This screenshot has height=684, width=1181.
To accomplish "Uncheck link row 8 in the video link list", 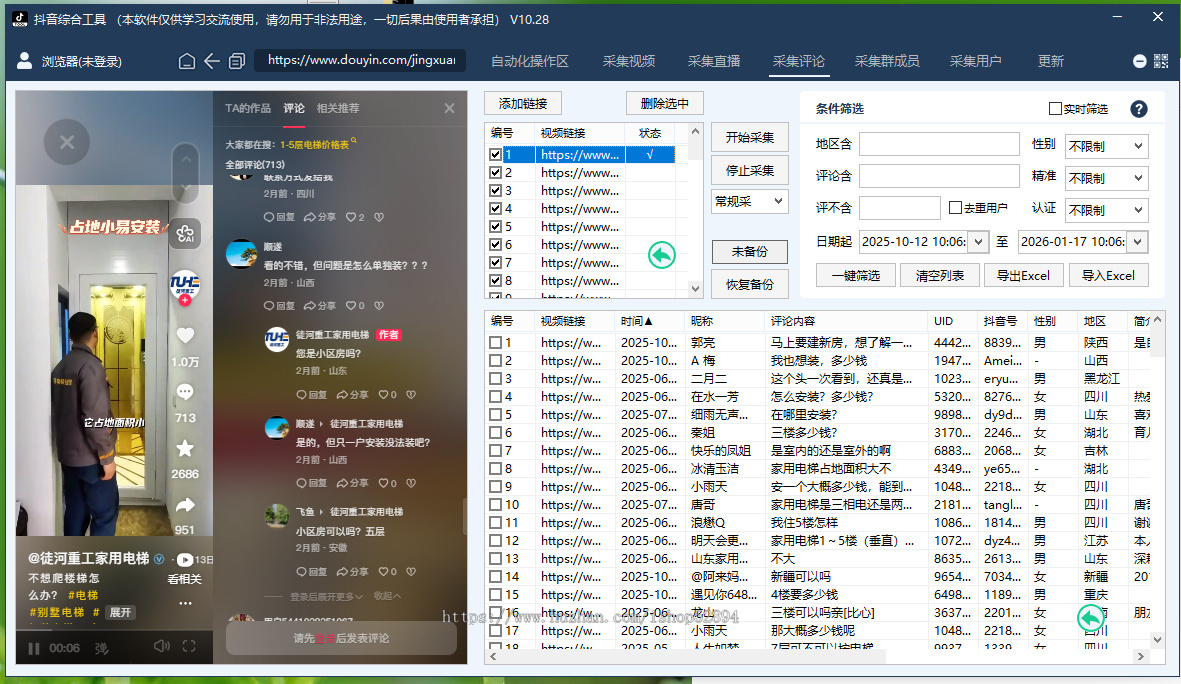I will click(495, 281).
